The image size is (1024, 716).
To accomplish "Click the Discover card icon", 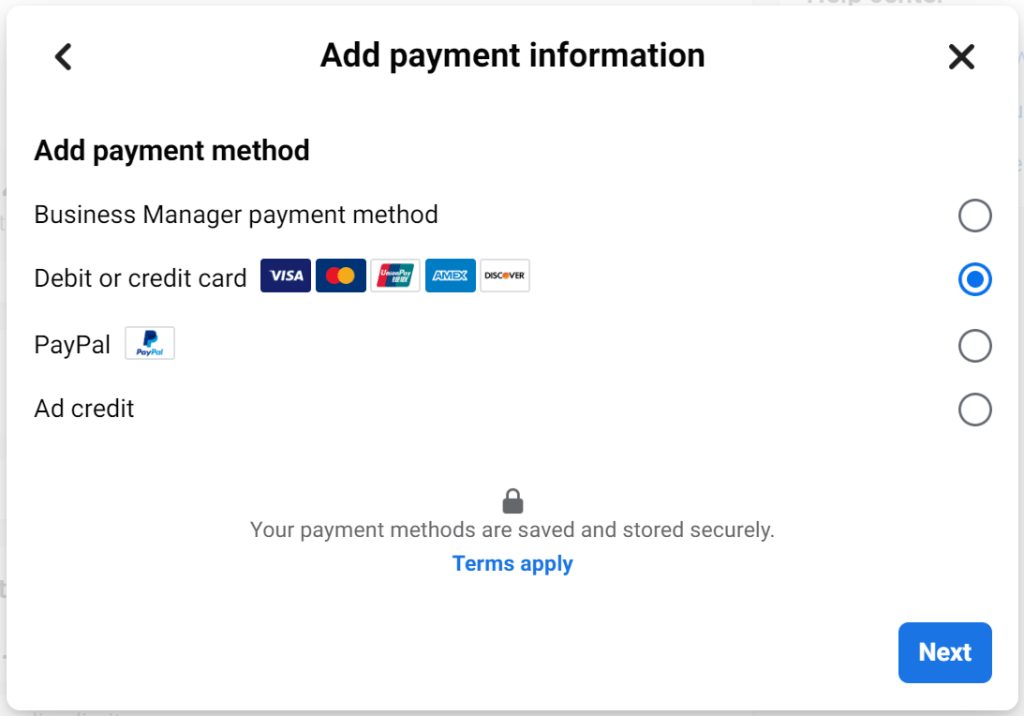I will tap(504, 275).
